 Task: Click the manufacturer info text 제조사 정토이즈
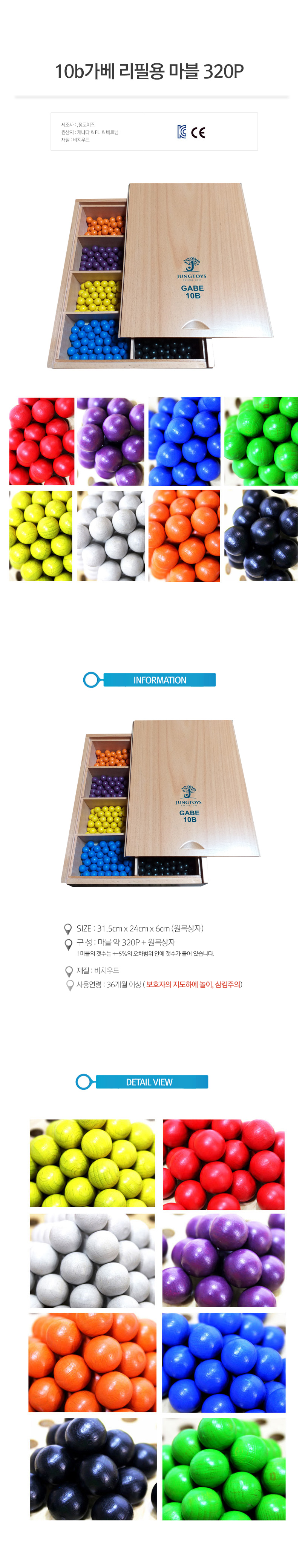pyautogui.click(x=78, y=124)
